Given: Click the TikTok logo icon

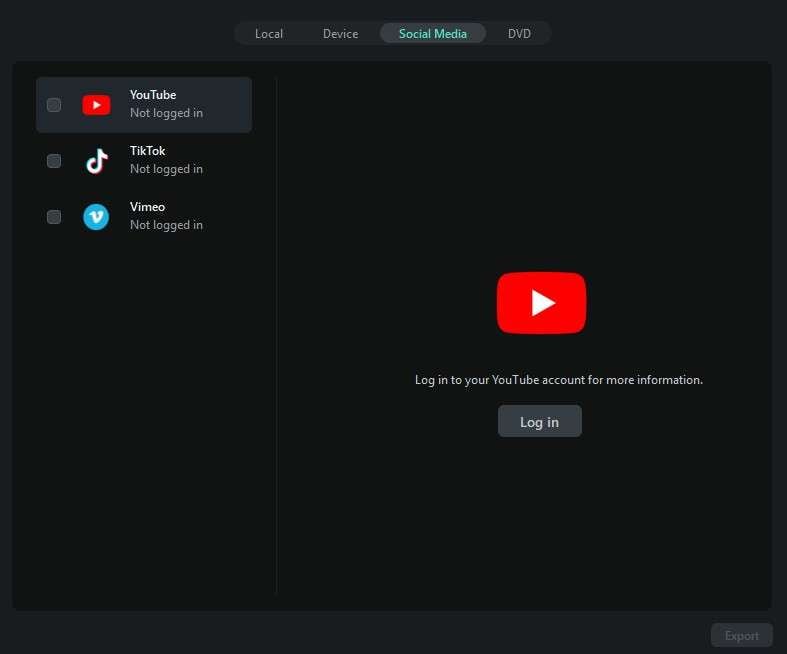Looking at the screenshot, I should pos(96,161).
